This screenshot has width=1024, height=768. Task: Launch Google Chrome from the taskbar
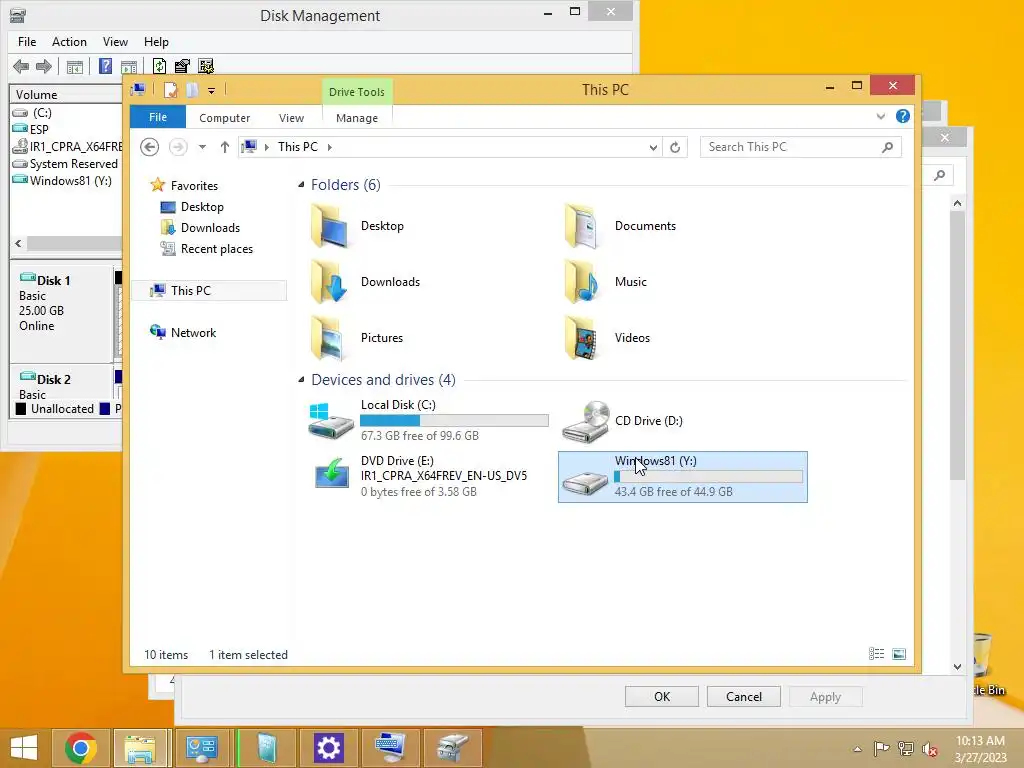tap(80, 747)
